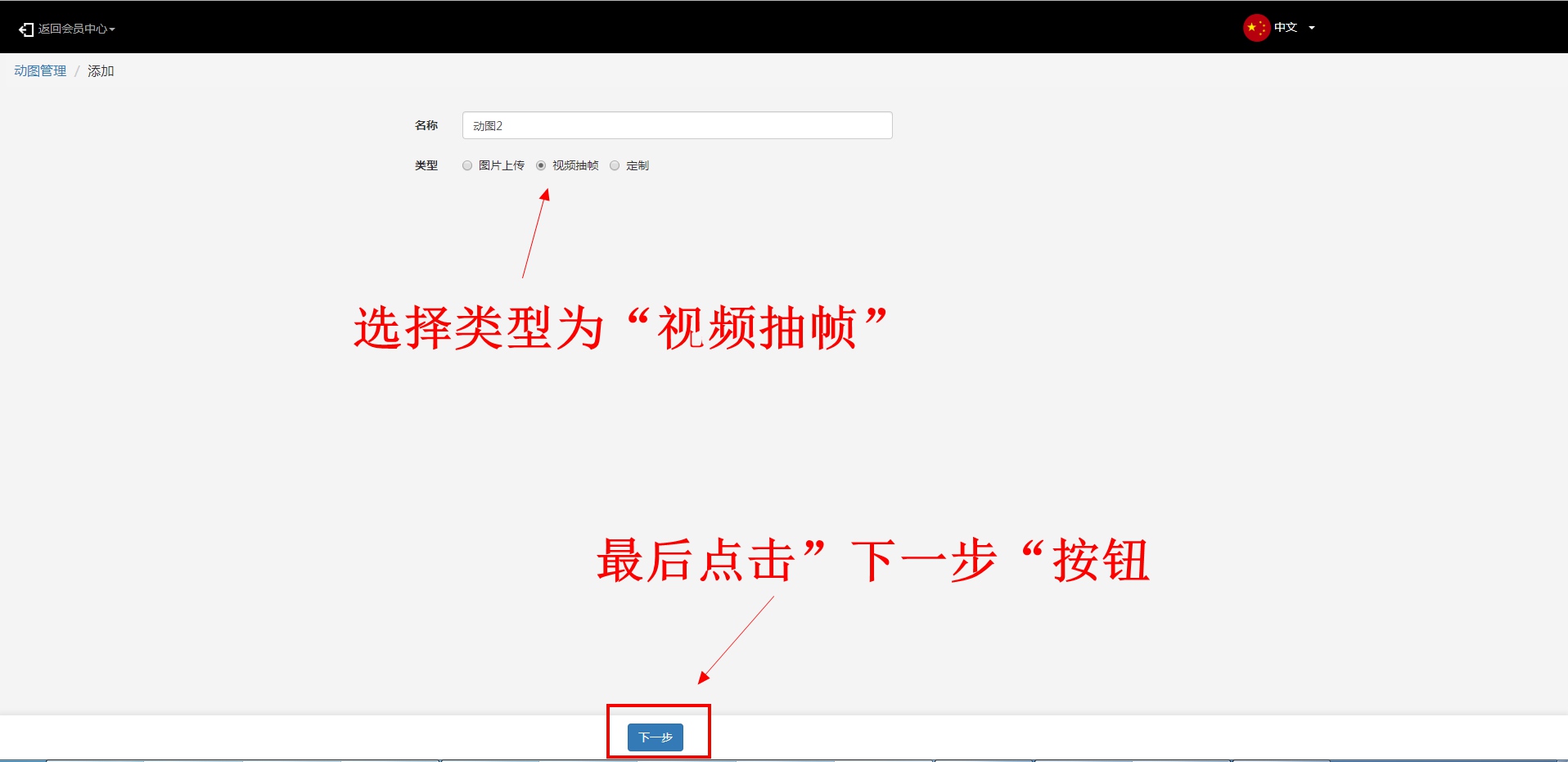Select the 图片上传 radio button
This screenshot has width=1568, height=762.
tap(467, 165)
